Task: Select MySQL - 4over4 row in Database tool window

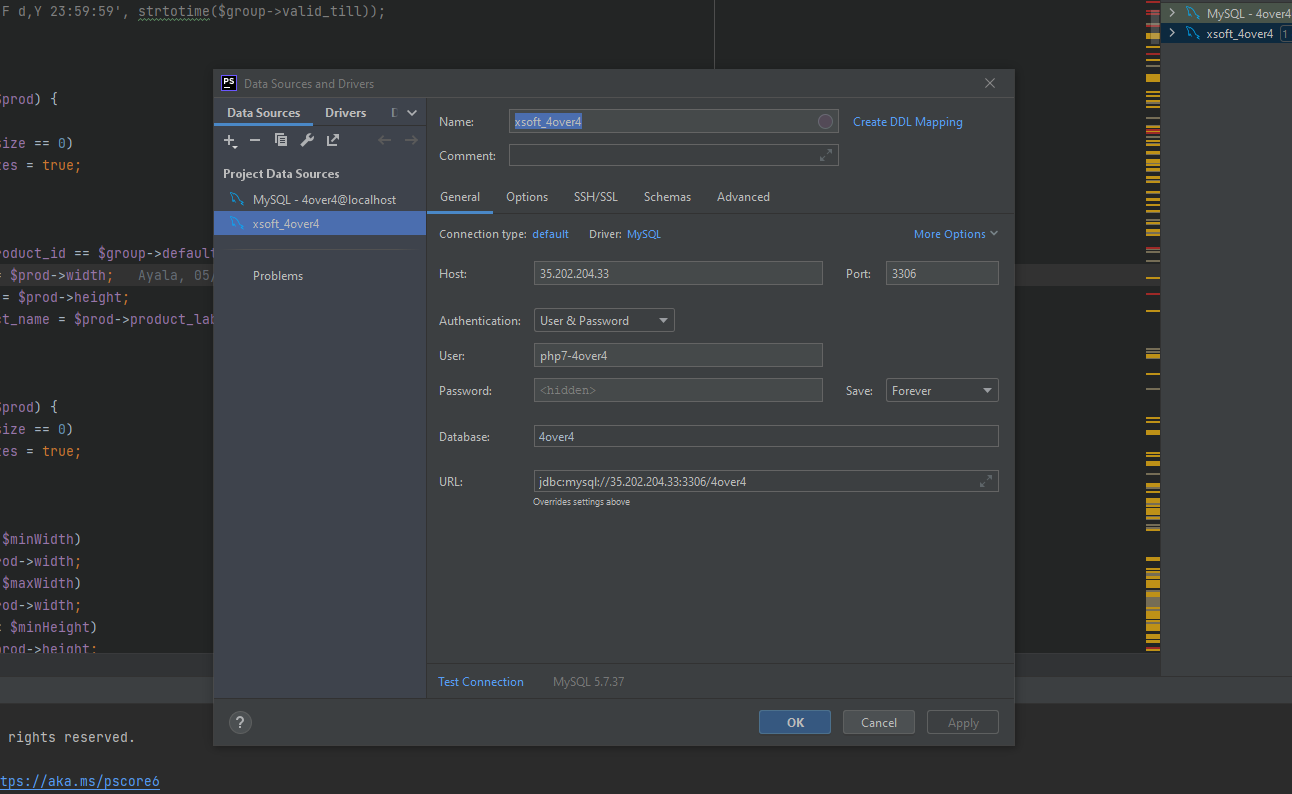Action: (1227, 13)
